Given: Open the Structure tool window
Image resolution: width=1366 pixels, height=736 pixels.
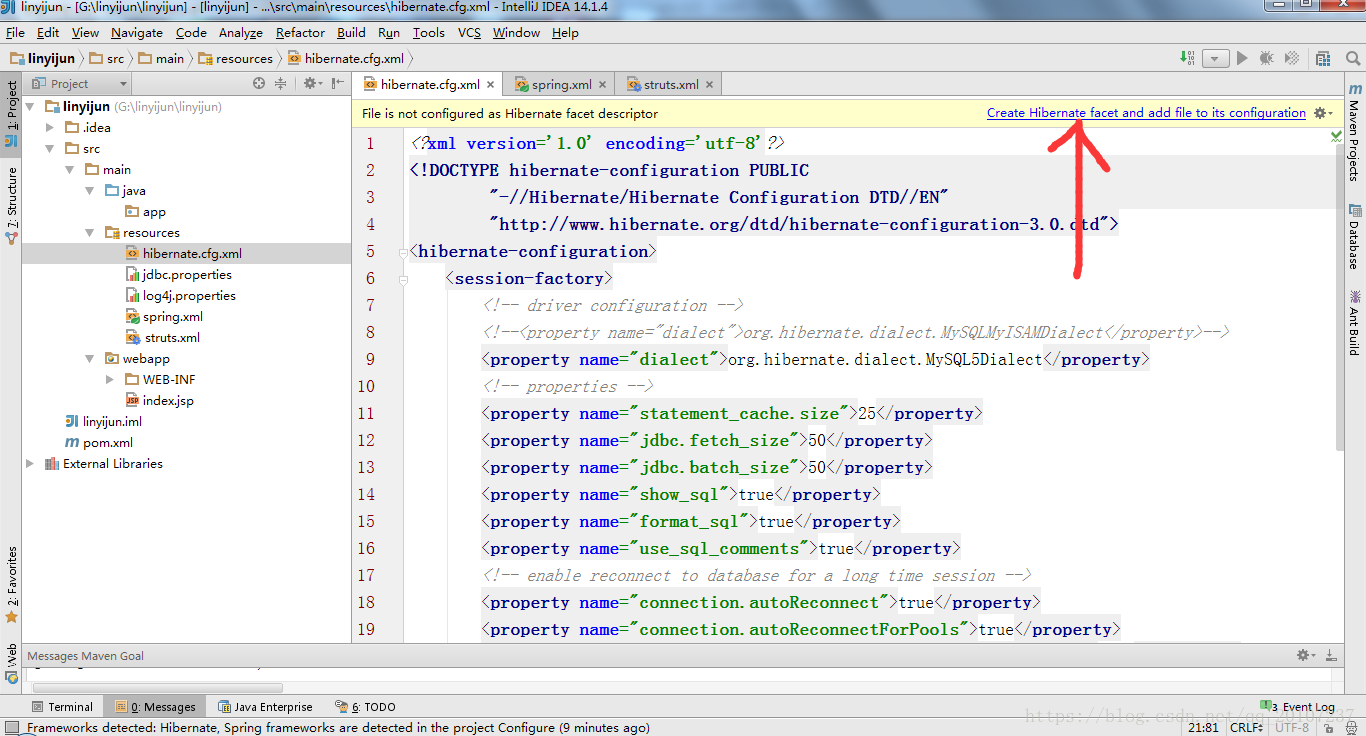Looking at the screenshot, I should tap(11, 205).
